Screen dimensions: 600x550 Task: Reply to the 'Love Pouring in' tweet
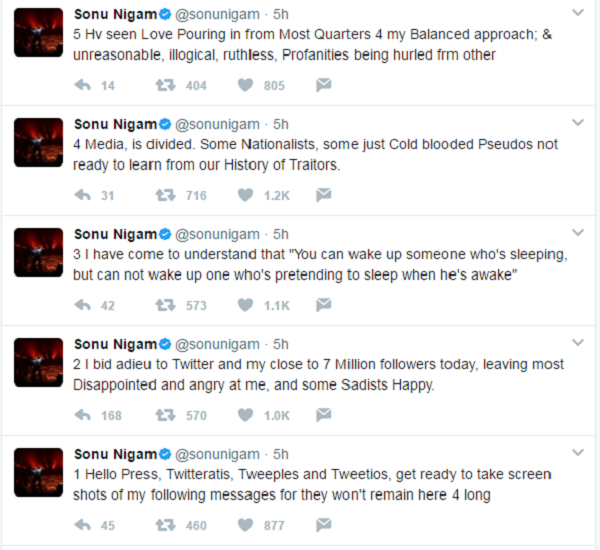click(x=83, y=86)
